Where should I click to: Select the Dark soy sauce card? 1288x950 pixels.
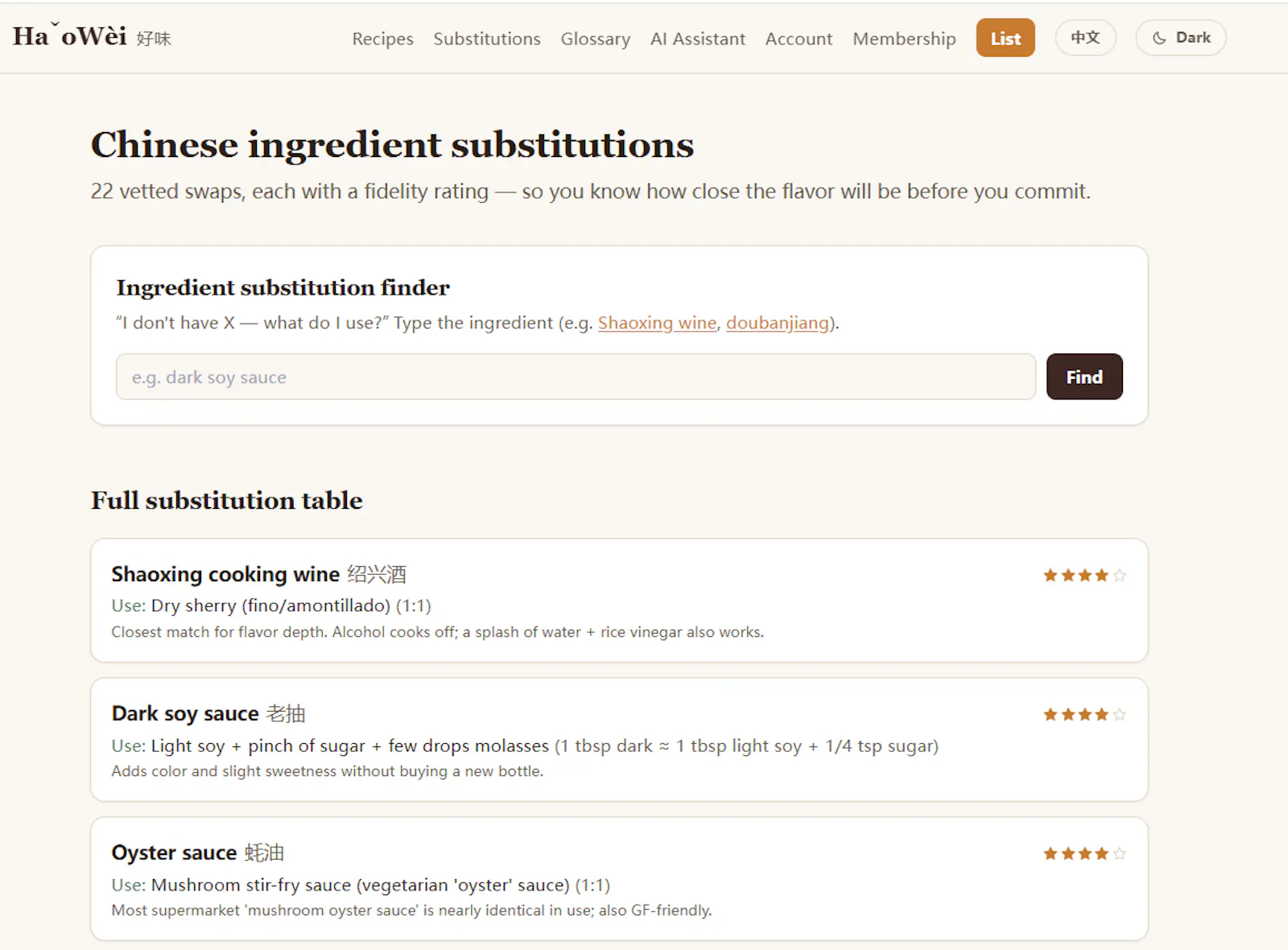click(619, 739)
